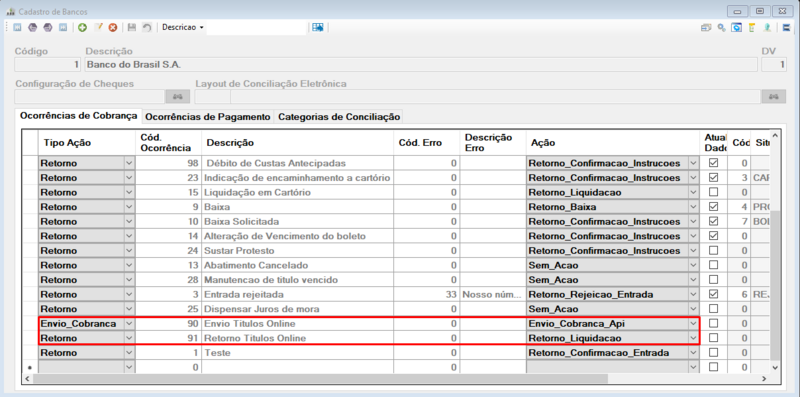Select the 'Alteração de Vencimento do boleto' cell
The width and height of the screenshot is (800, 397).
pyautogui.click(x=297, y=236)
